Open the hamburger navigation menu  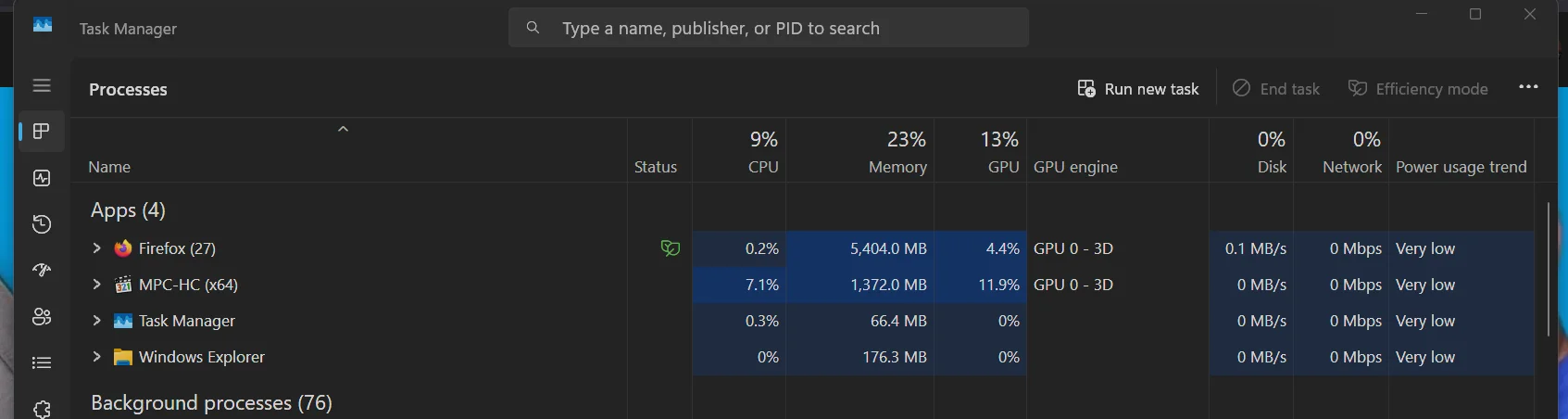[x=42, y=85]
